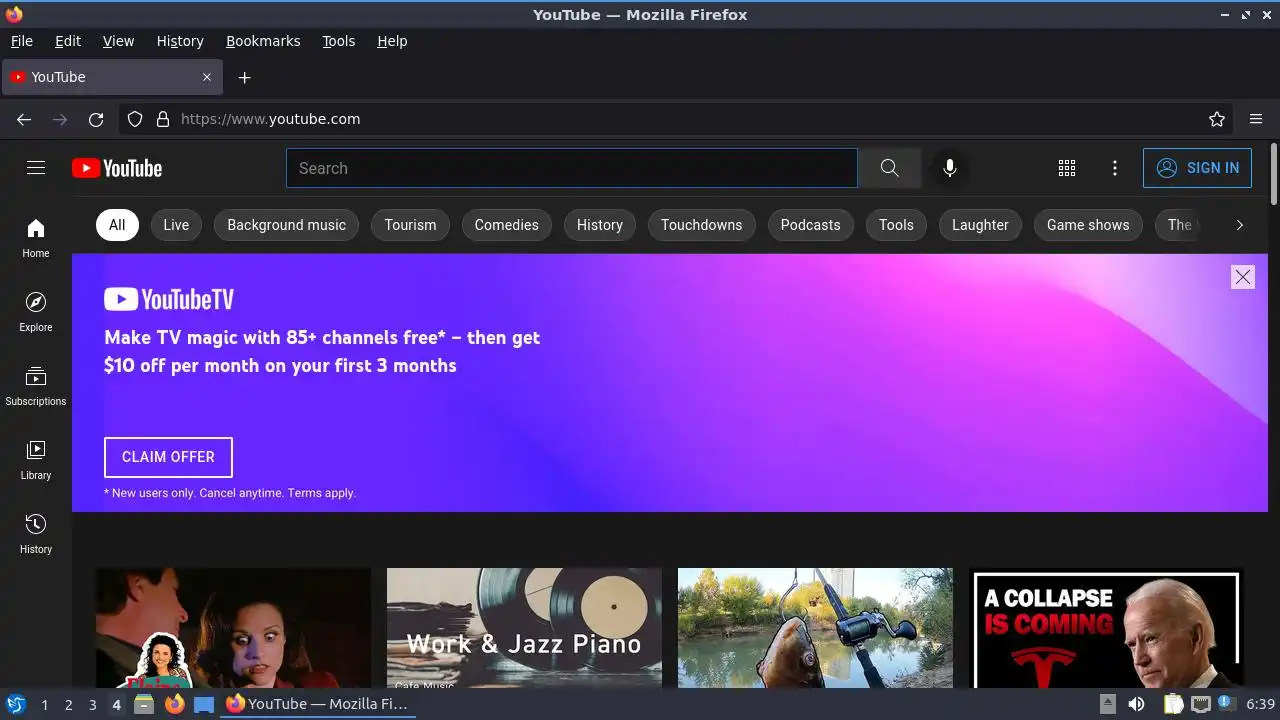Switch to workspace 2 in taskbar
1280x720 pixels.
[x=68, y=705]
